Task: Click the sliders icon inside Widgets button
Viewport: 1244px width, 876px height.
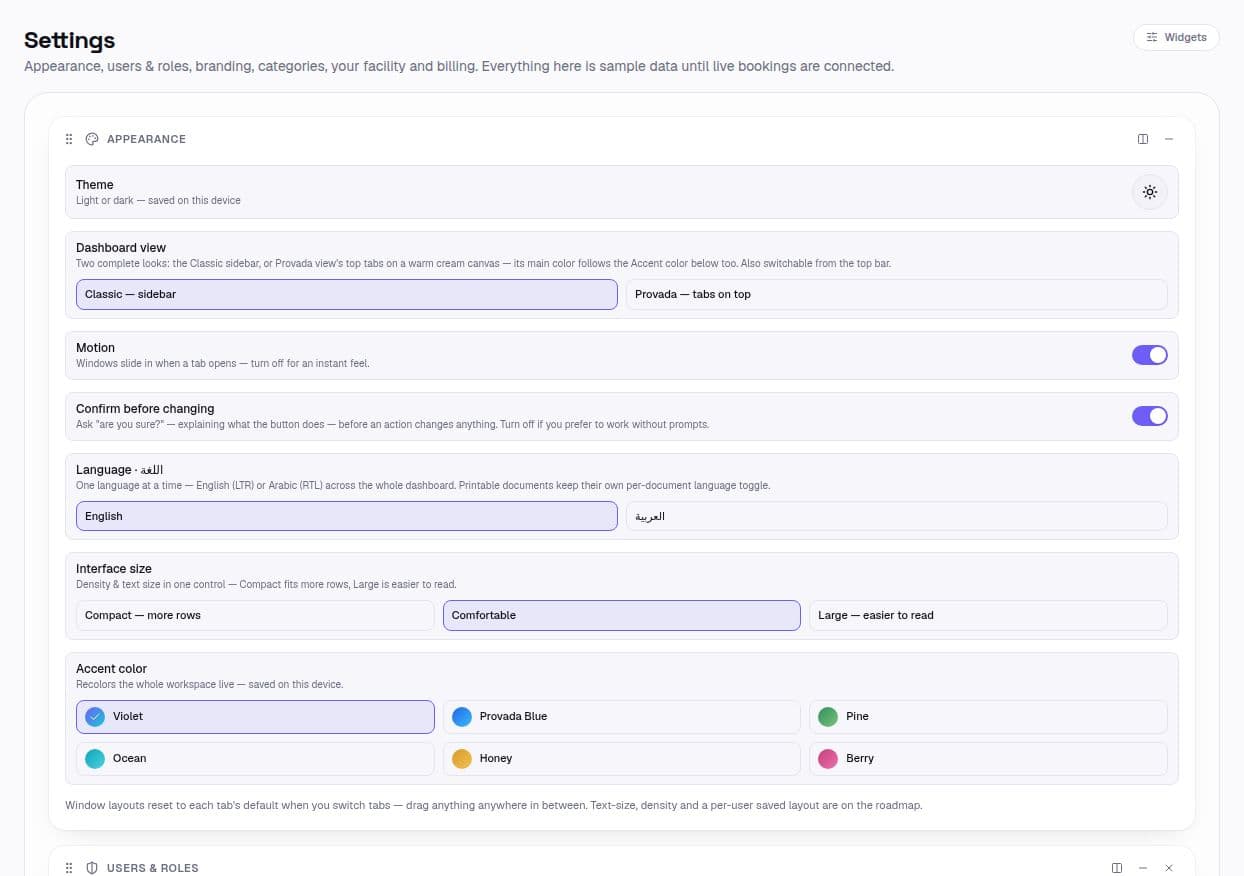Action: [1152, 37]
